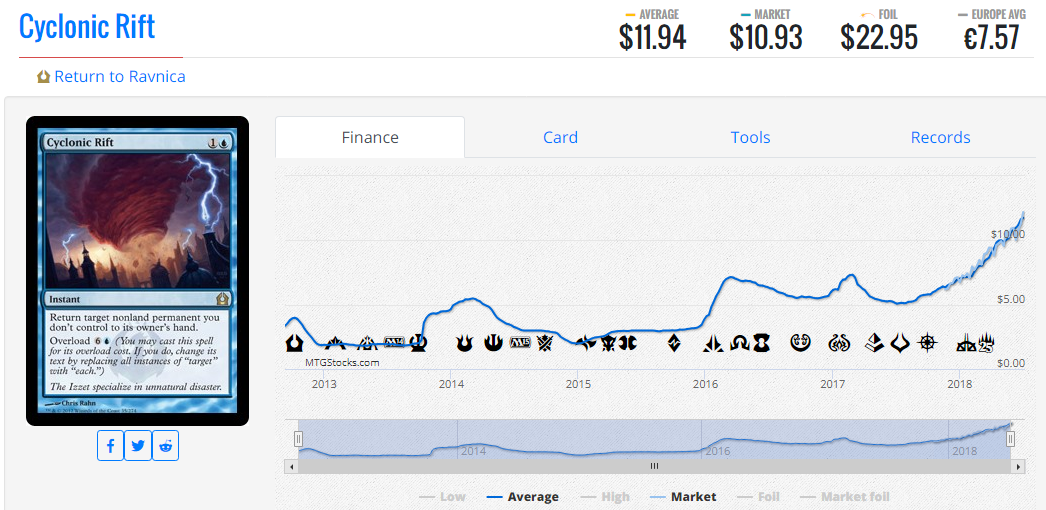The height and width of the screenshot is (510, 1046).
Task: Click the right navigator range handle
Action: pyautogui.click(x=1011, y=439)
